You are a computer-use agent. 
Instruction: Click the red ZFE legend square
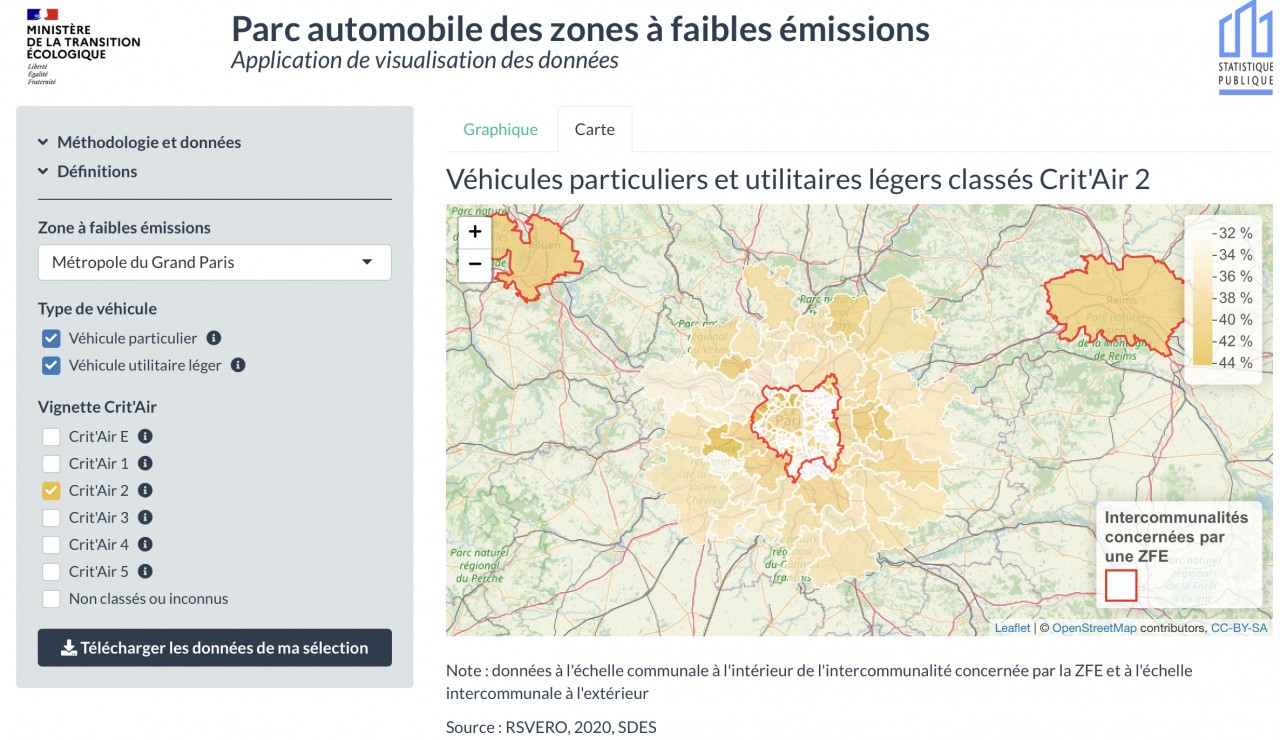pos(1121,585)
